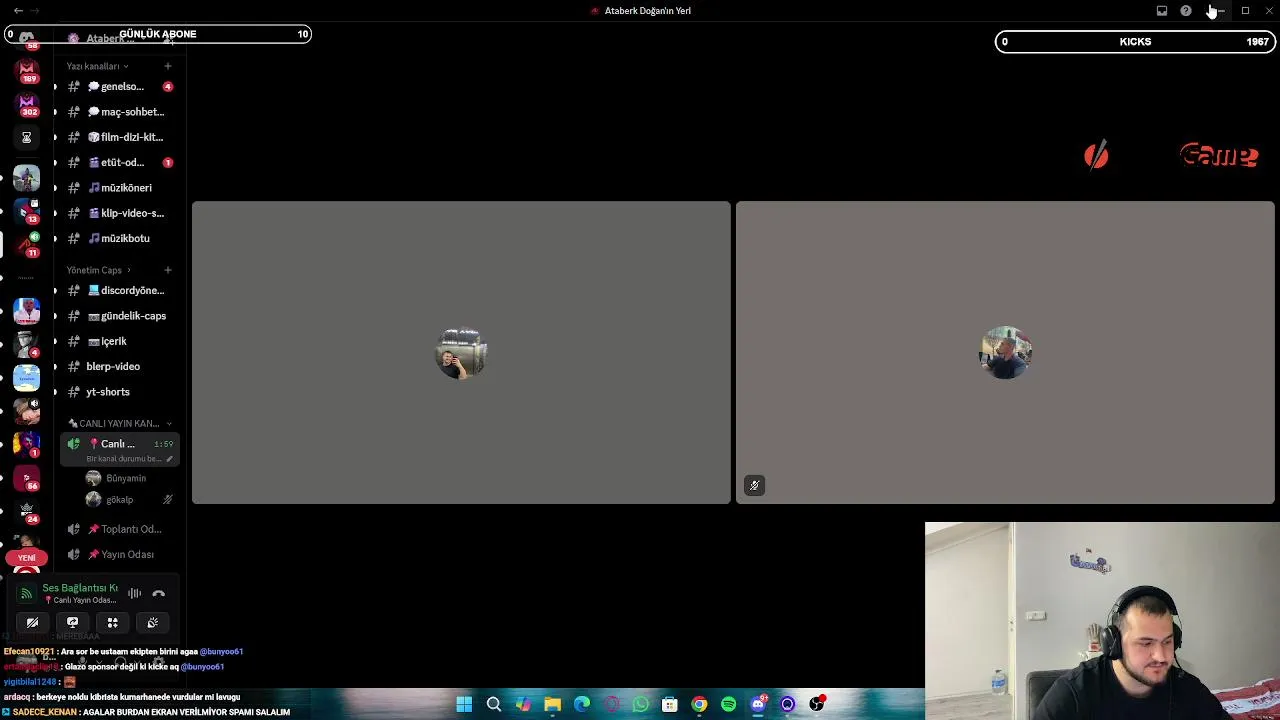Image resolution: width=1280 pixels, height=720 pixels.
Task: Open OBS Studio from taskbar
Action: [x=817, y=704]
